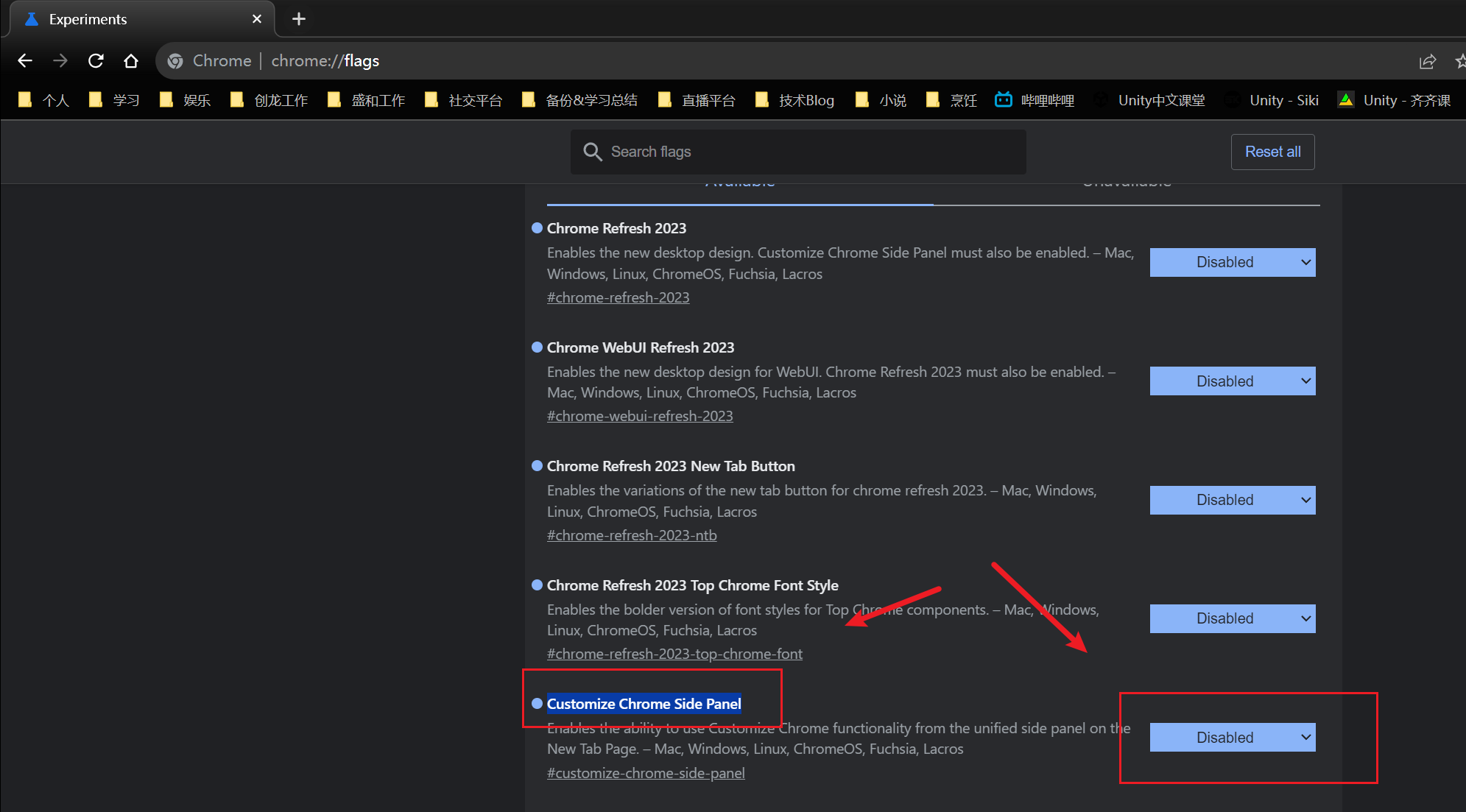Close the Experiments tab
1466x812 pixels.
(257, 19)
